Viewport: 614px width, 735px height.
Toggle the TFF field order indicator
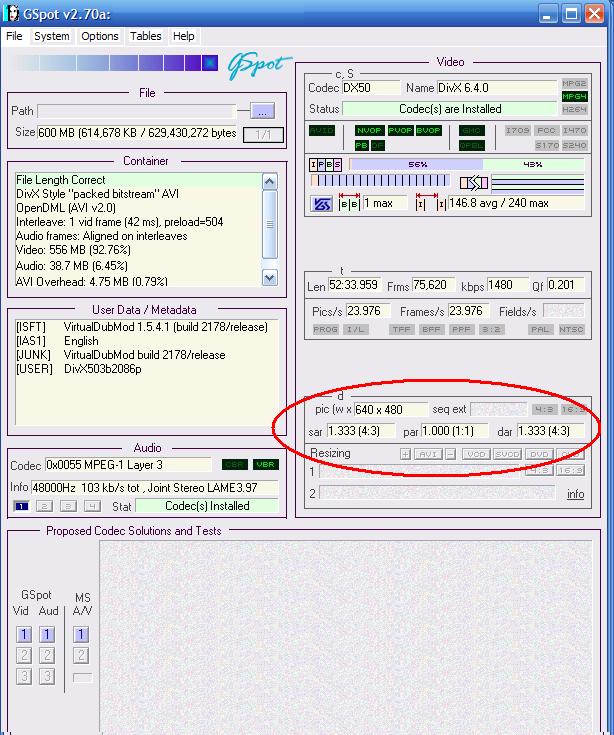click(401, 330)
